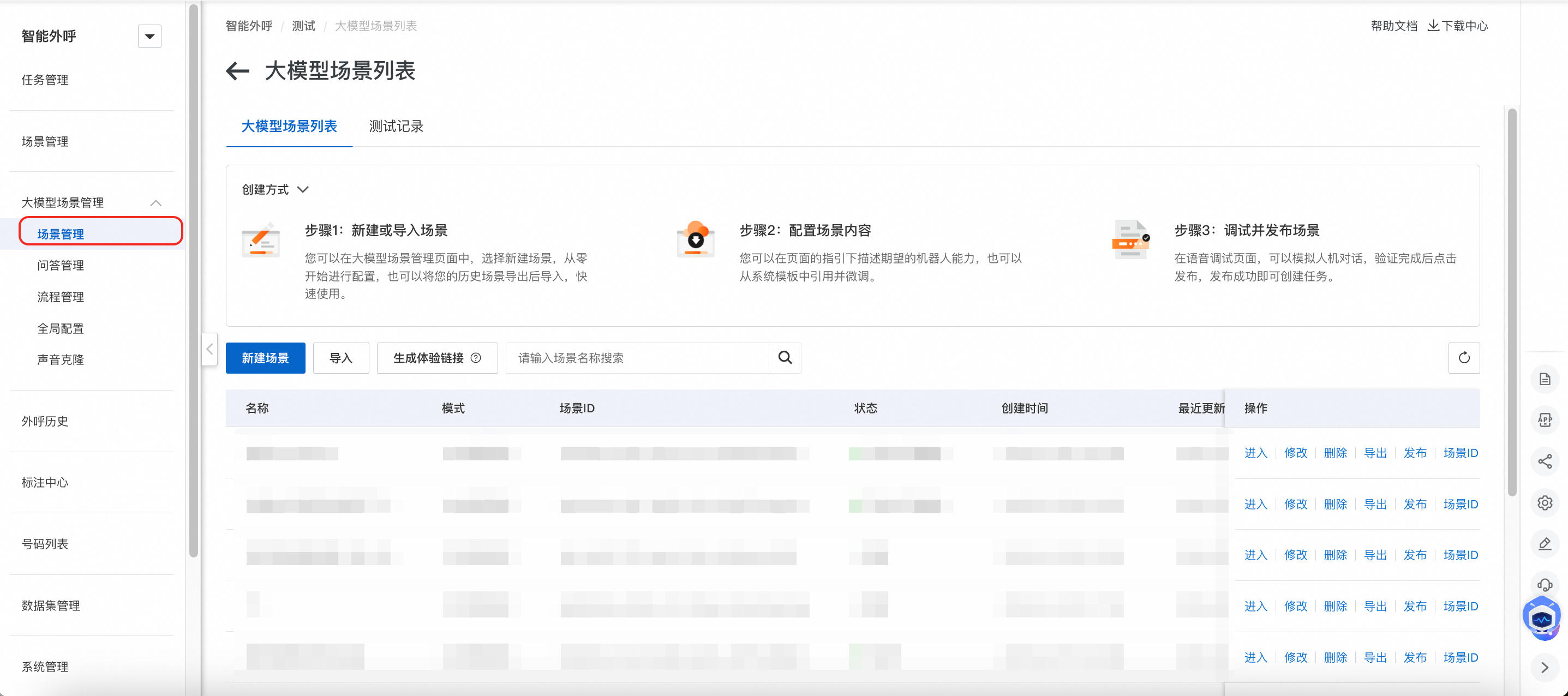
Task: Open the document icon in right sidebar
Action: pos(1544,380)
